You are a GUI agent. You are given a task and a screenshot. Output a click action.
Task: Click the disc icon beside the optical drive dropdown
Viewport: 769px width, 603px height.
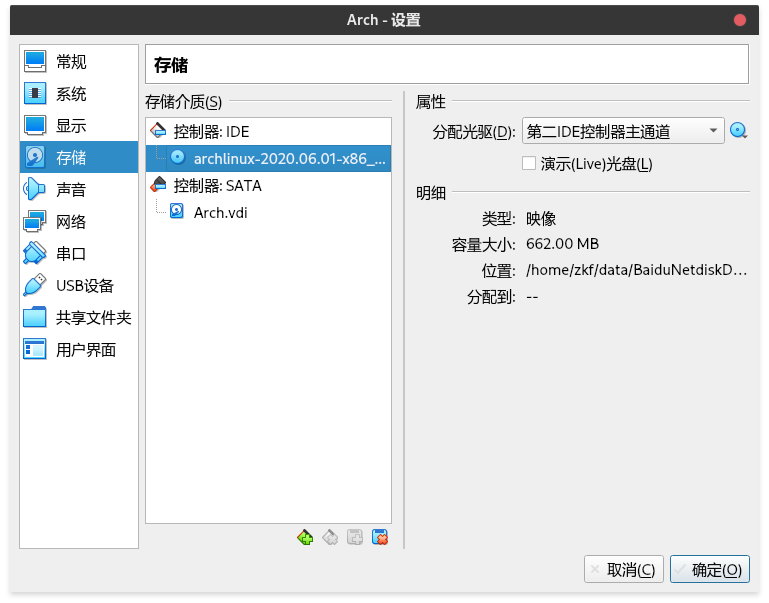[x=739, y=131]
